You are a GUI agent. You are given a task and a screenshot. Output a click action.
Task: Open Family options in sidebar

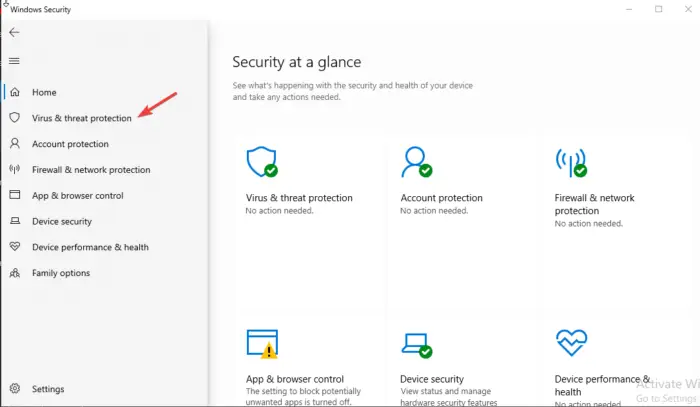coord(61,273)
